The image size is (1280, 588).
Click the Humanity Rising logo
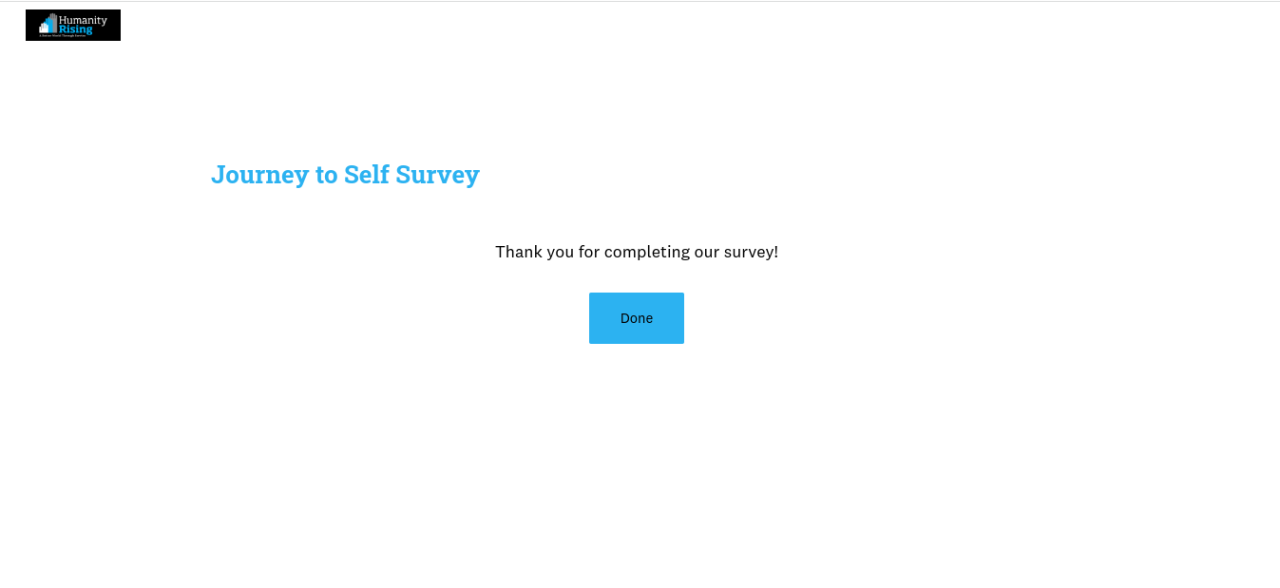pyautogui.click(x=73, y=25)
